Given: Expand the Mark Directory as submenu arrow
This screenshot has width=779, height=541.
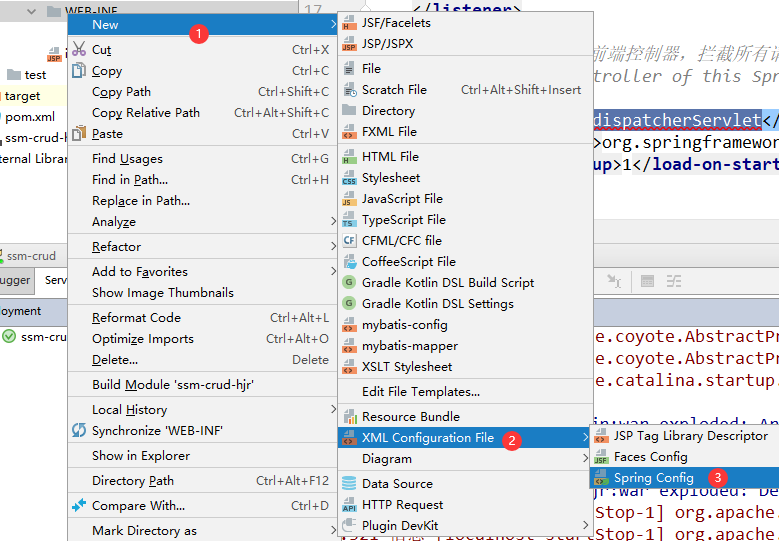Looking at the screenshot, I should 333,530.
